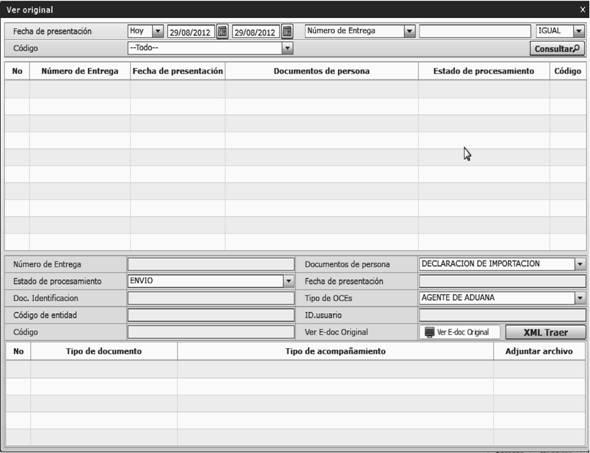
Task: Click the Ver E-doc Original document icon
Action: [x=429, y=332]
